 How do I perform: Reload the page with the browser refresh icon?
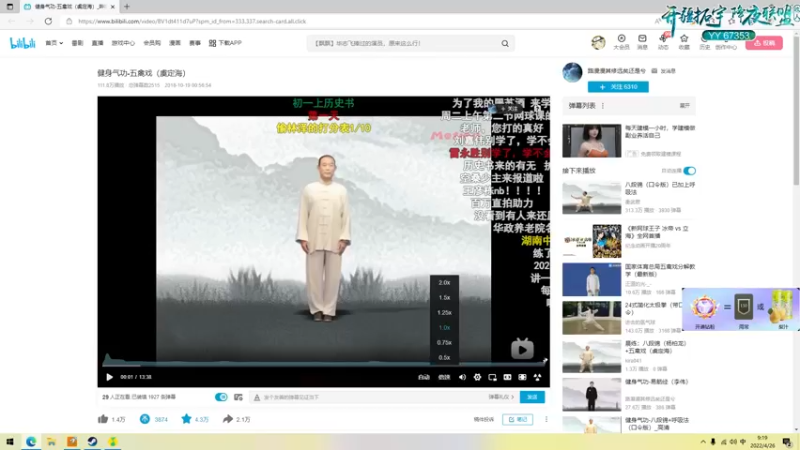click(48, 21)
